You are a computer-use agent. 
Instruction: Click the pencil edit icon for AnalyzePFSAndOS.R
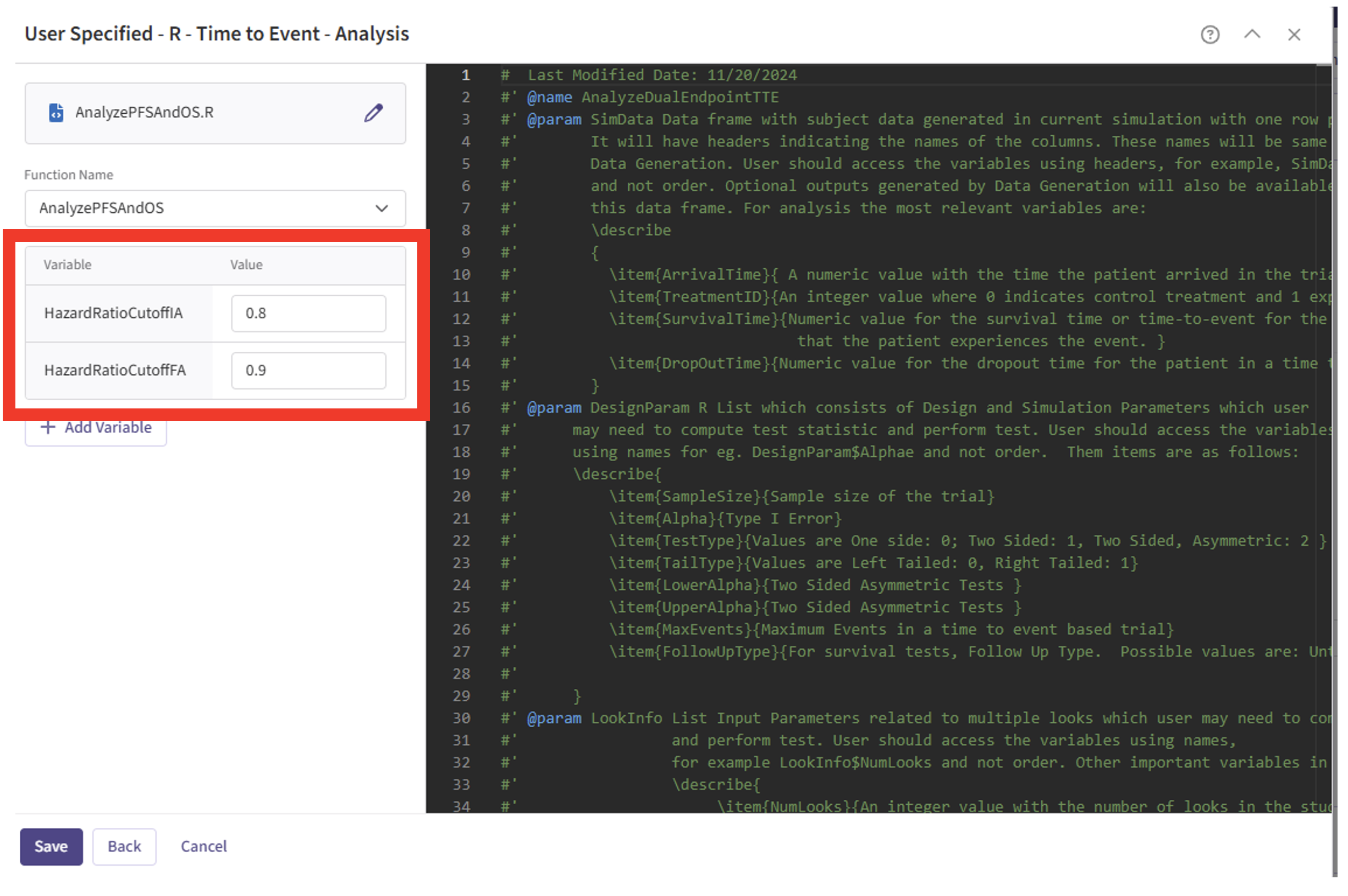(x=373, y=113)
